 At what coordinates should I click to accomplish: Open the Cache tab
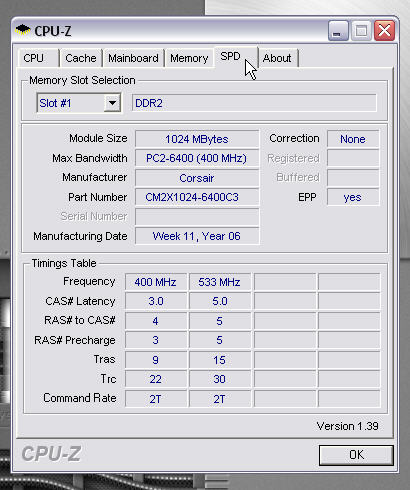coord(81,58)
